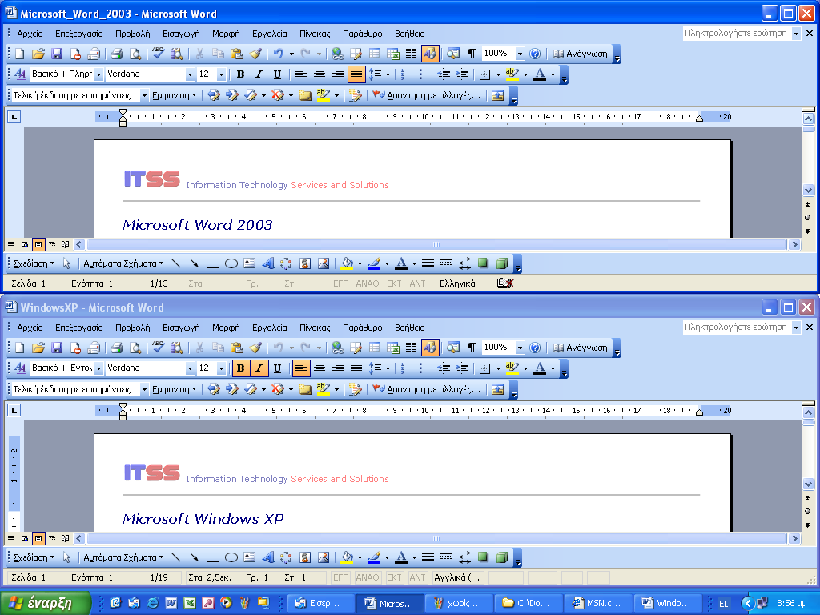
Task: Click Undo icon in Microsoft_Word_2003 window
Action: [x=279, y=54]
